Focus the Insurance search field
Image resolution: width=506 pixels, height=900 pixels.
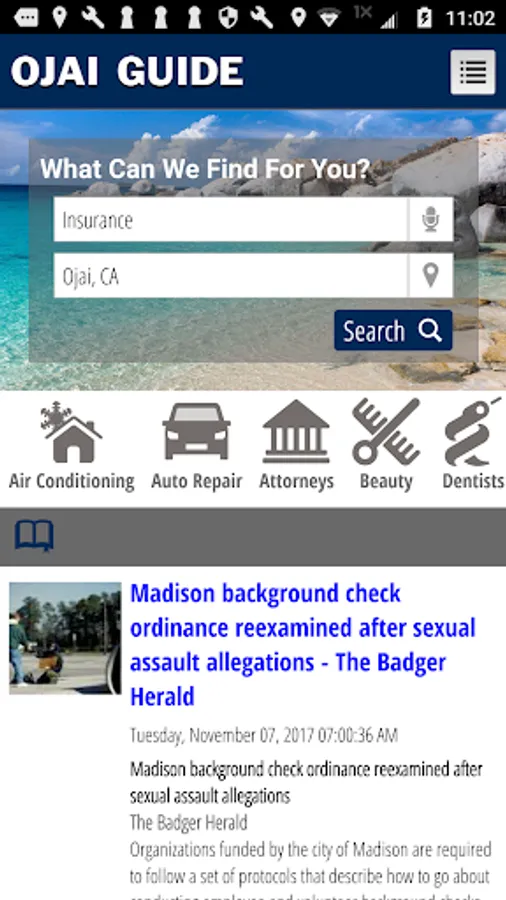[231, 219]
